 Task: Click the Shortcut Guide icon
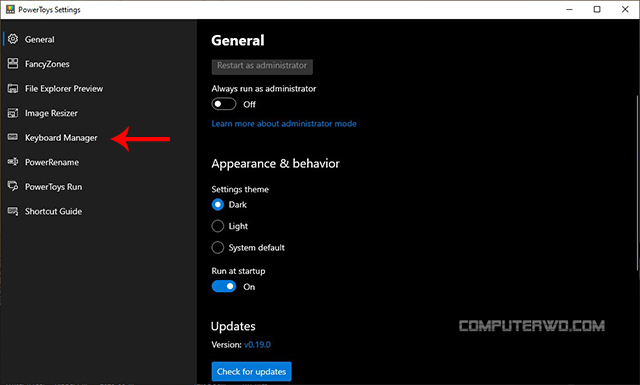[x=13, y=211]
